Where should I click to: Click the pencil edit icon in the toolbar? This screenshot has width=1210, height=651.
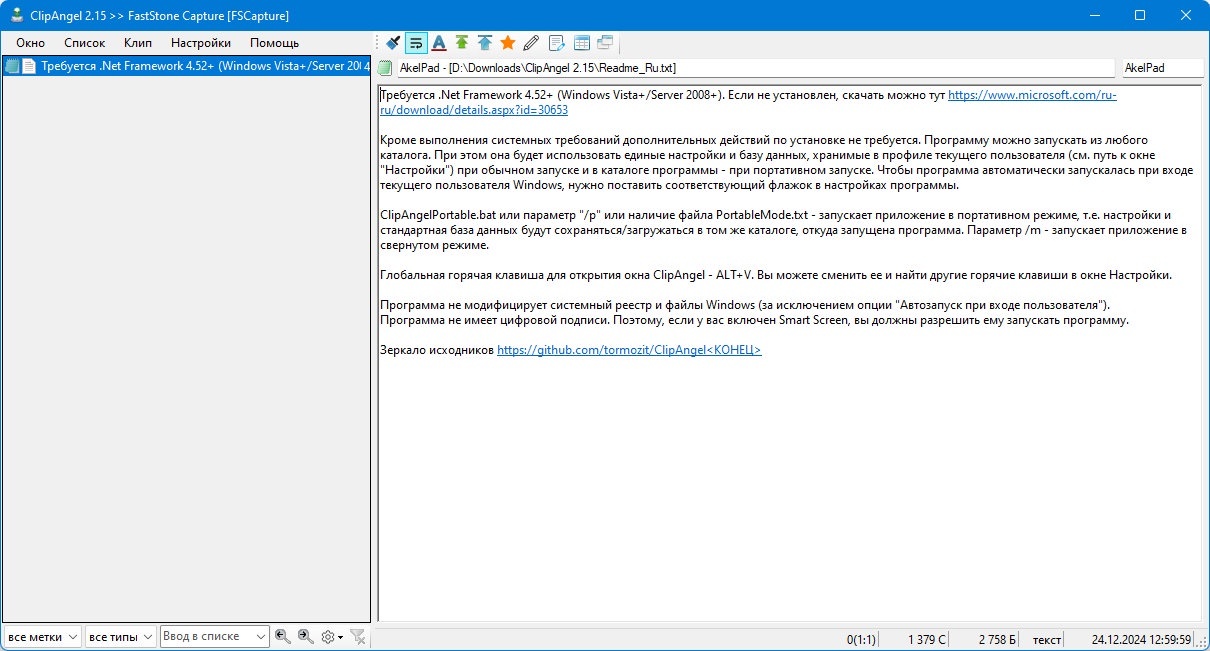[x=531, y=43]
